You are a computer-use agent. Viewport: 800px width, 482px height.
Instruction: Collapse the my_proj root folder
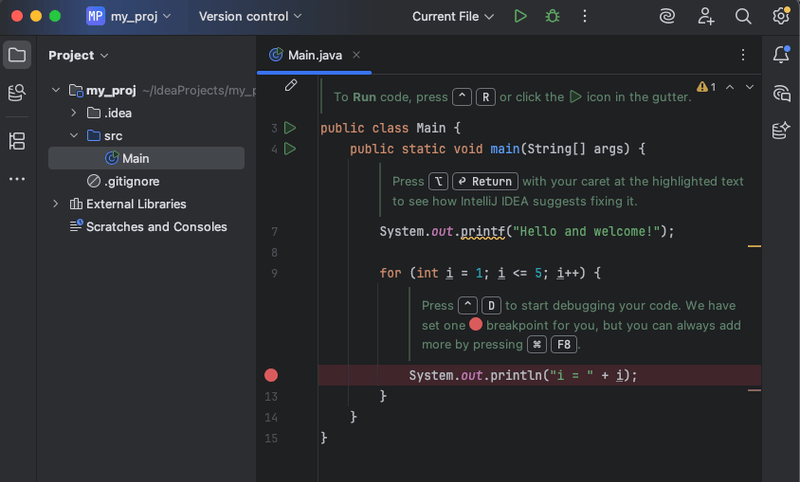56,90
